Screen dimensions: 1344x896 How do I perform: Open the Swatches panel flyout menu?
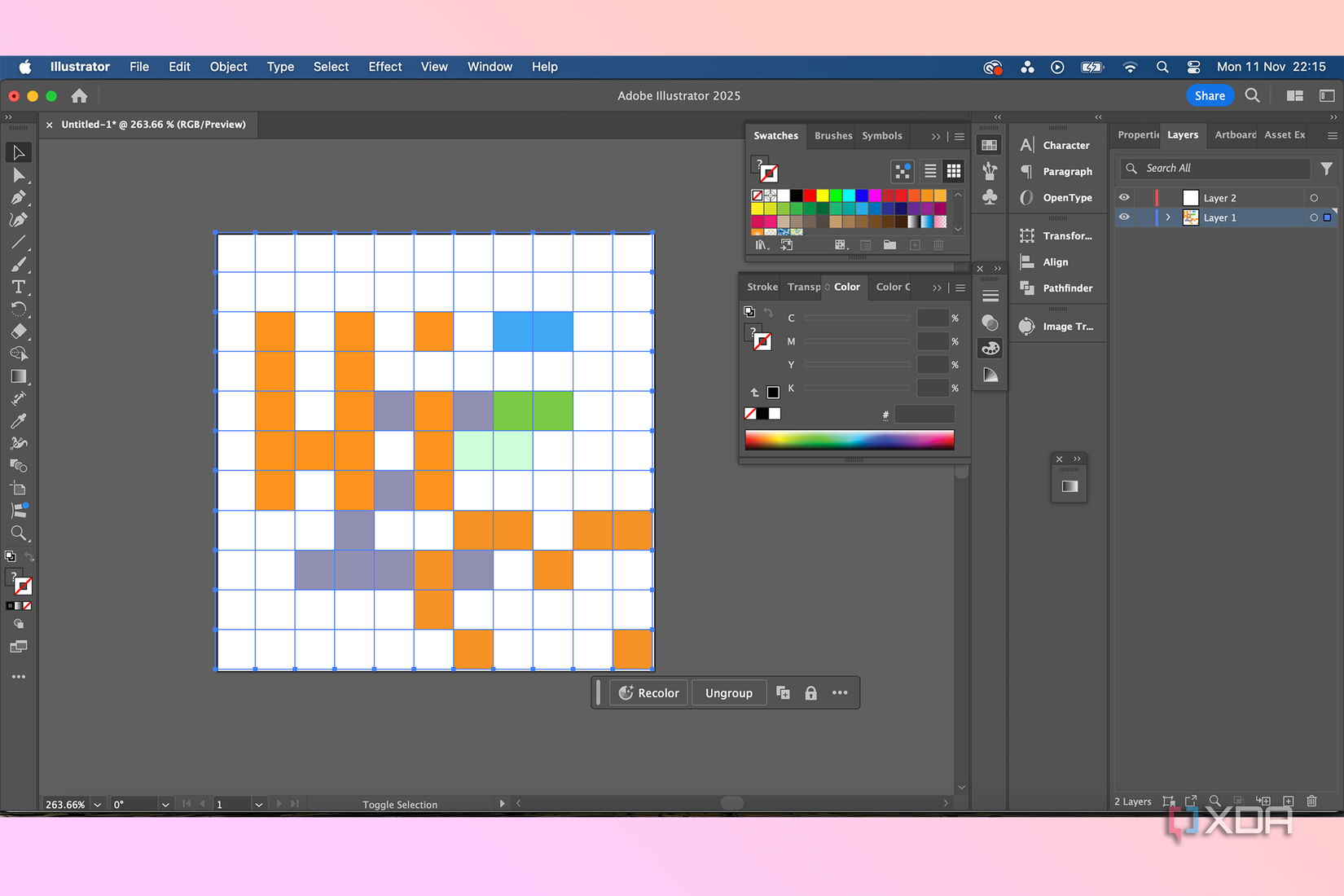coord(959,137)
